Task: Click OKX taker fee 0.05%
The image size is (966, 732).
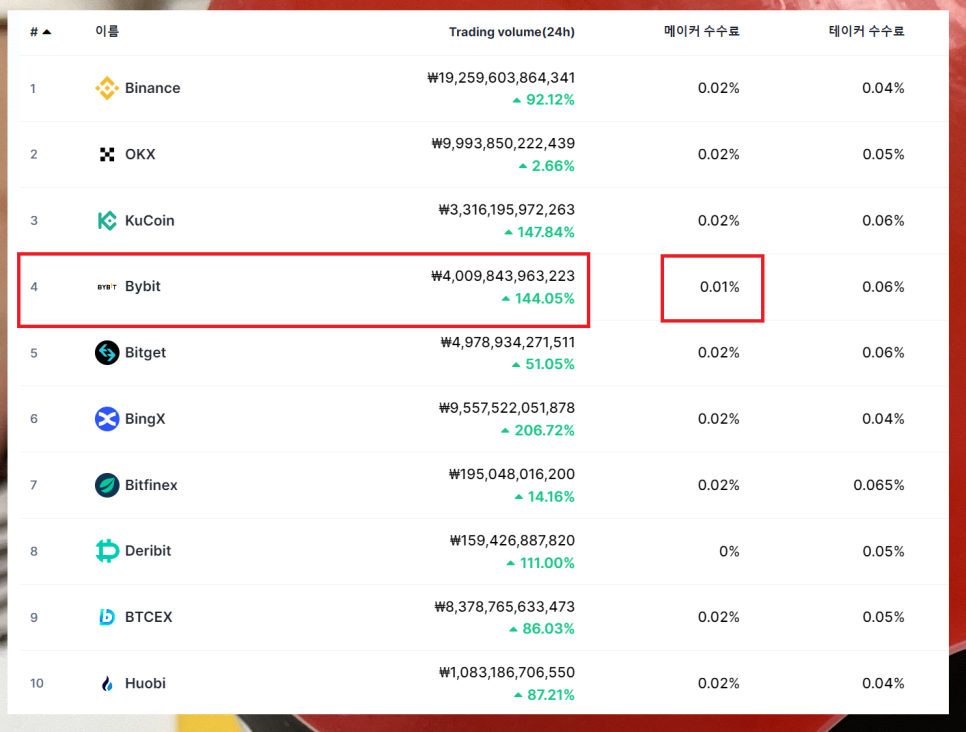Action: [x=883, y=154]
